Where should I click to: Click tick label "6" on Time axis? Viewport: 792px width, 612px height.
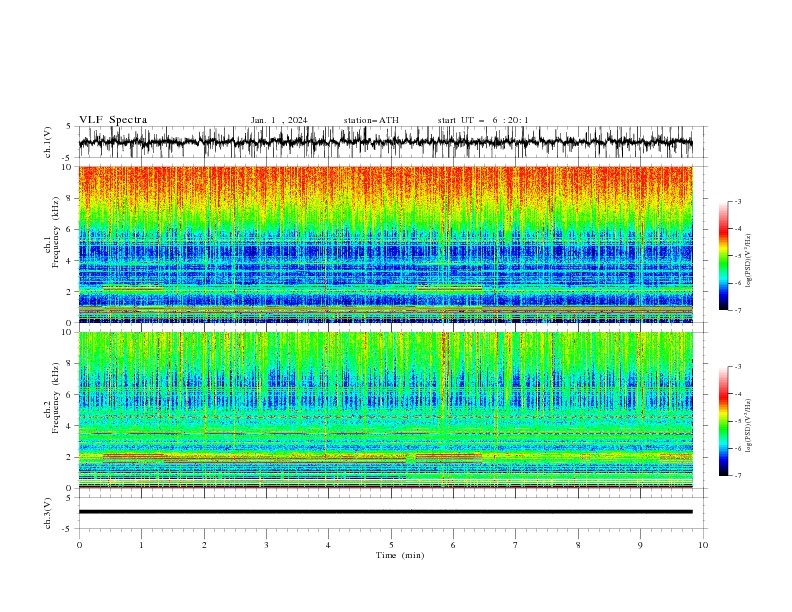click(x=453, y=545)
